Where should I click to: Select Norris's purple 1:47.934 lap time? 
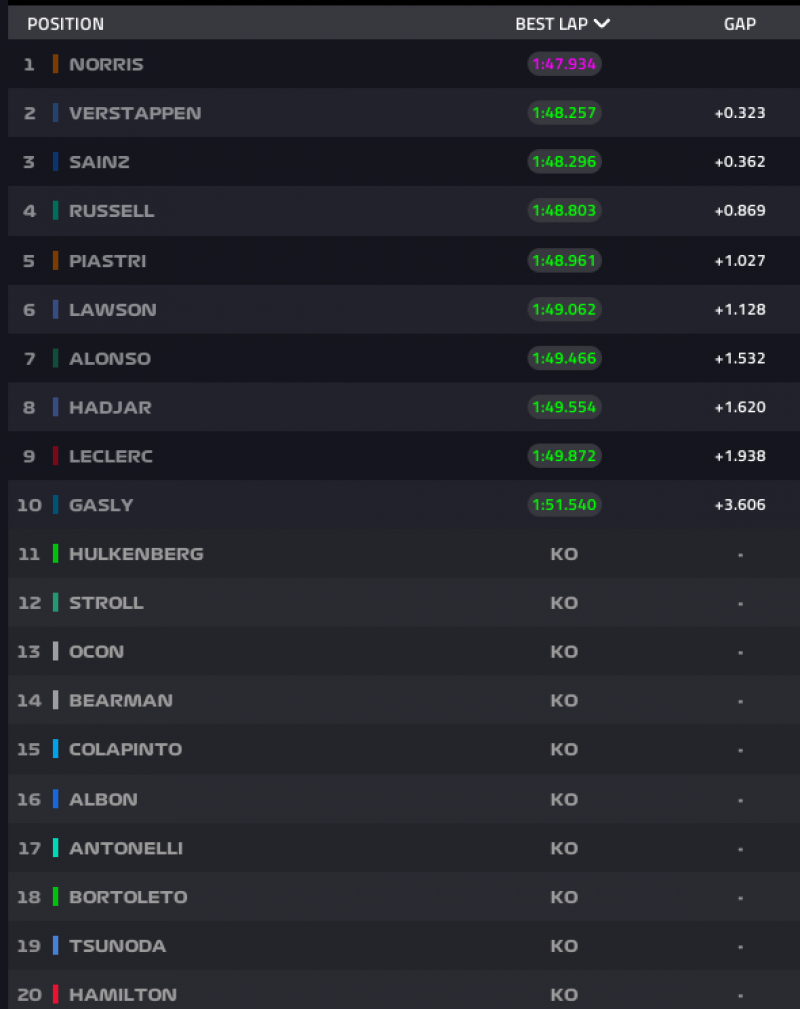565,64
